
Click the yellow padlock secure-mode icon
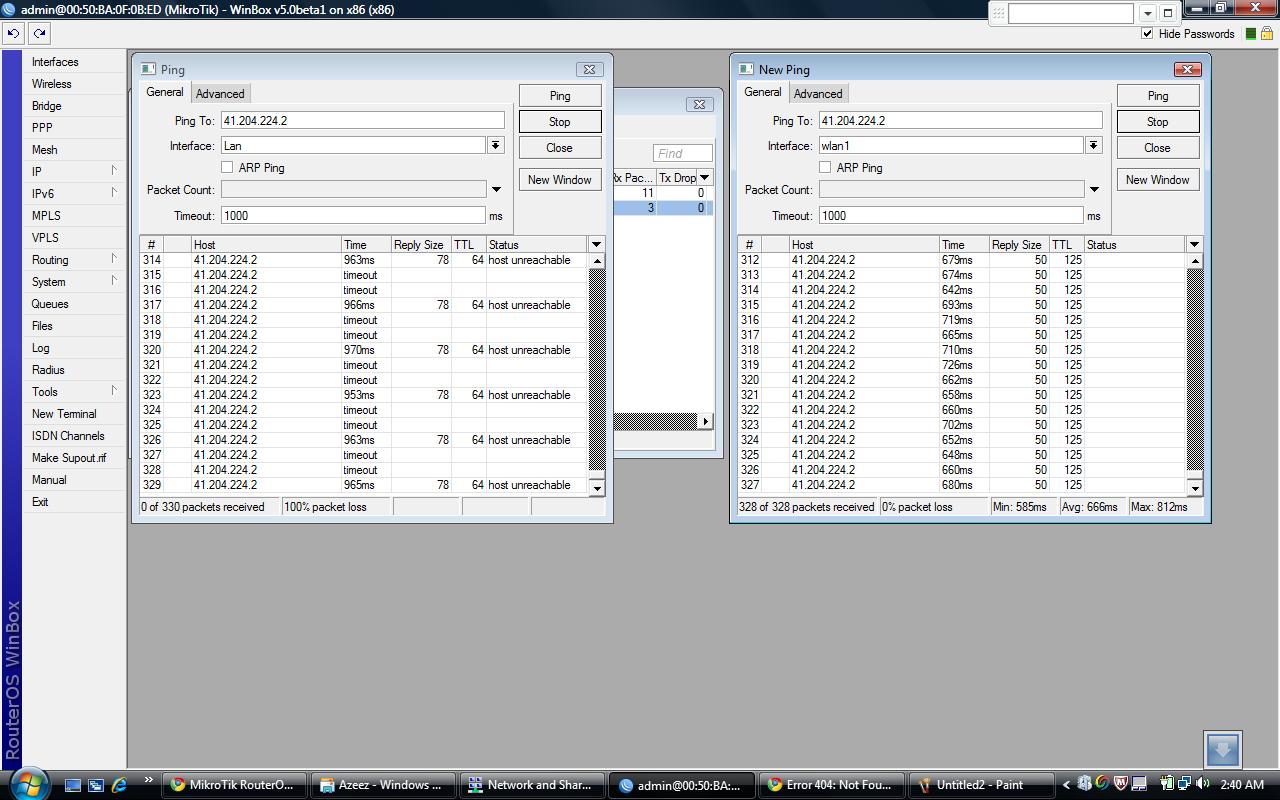(x=1267, y=33)
